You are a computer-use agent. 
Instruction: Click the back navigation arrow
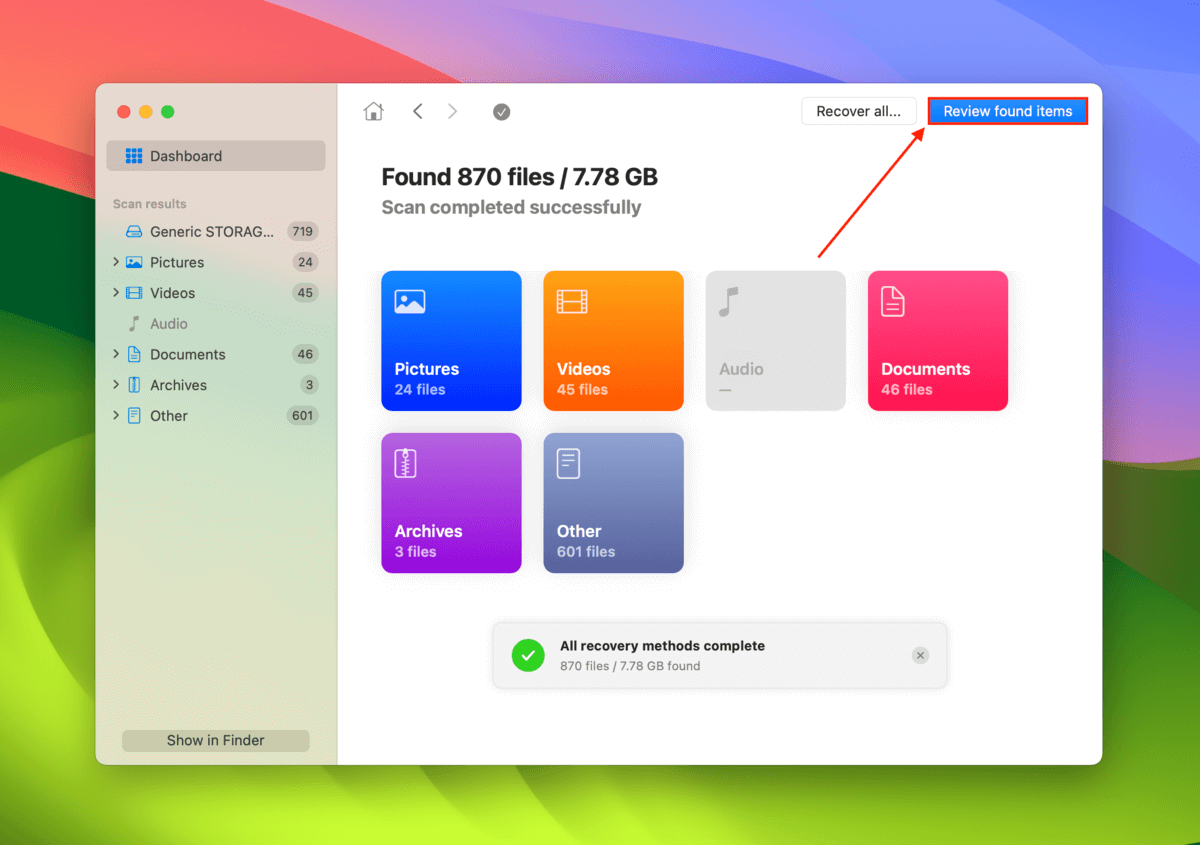[418, 111]
